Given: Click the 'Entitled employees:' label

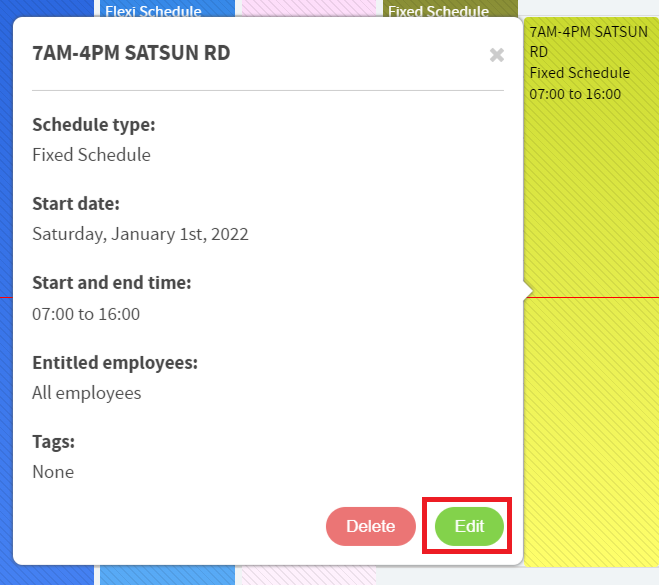Looking at the screenshot, I should [x=115, y=363].
